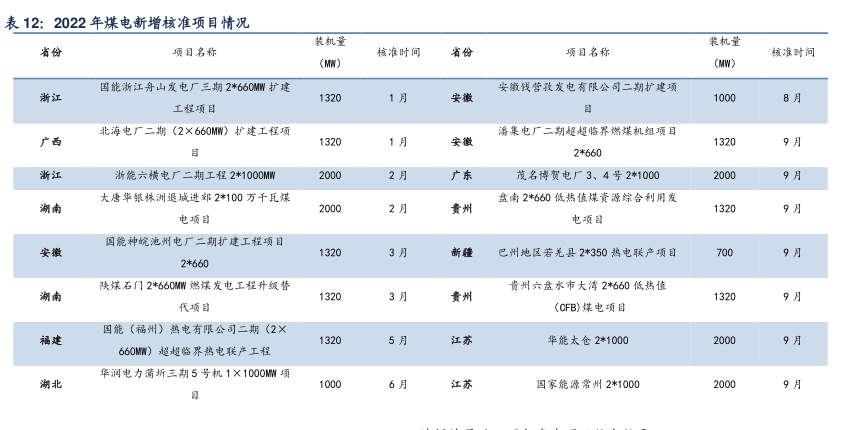Click province '贵州' in the 六盘水市大湾 row
This screenshot has height=430, width=849.
coord(462,296)
